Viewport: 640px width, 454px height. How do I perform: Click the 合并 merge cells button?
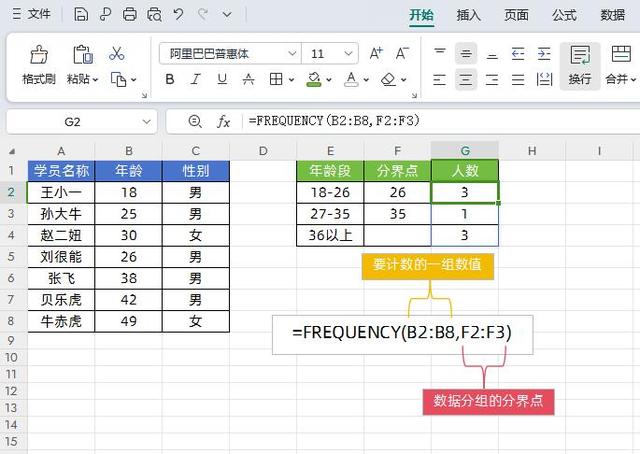621,66
